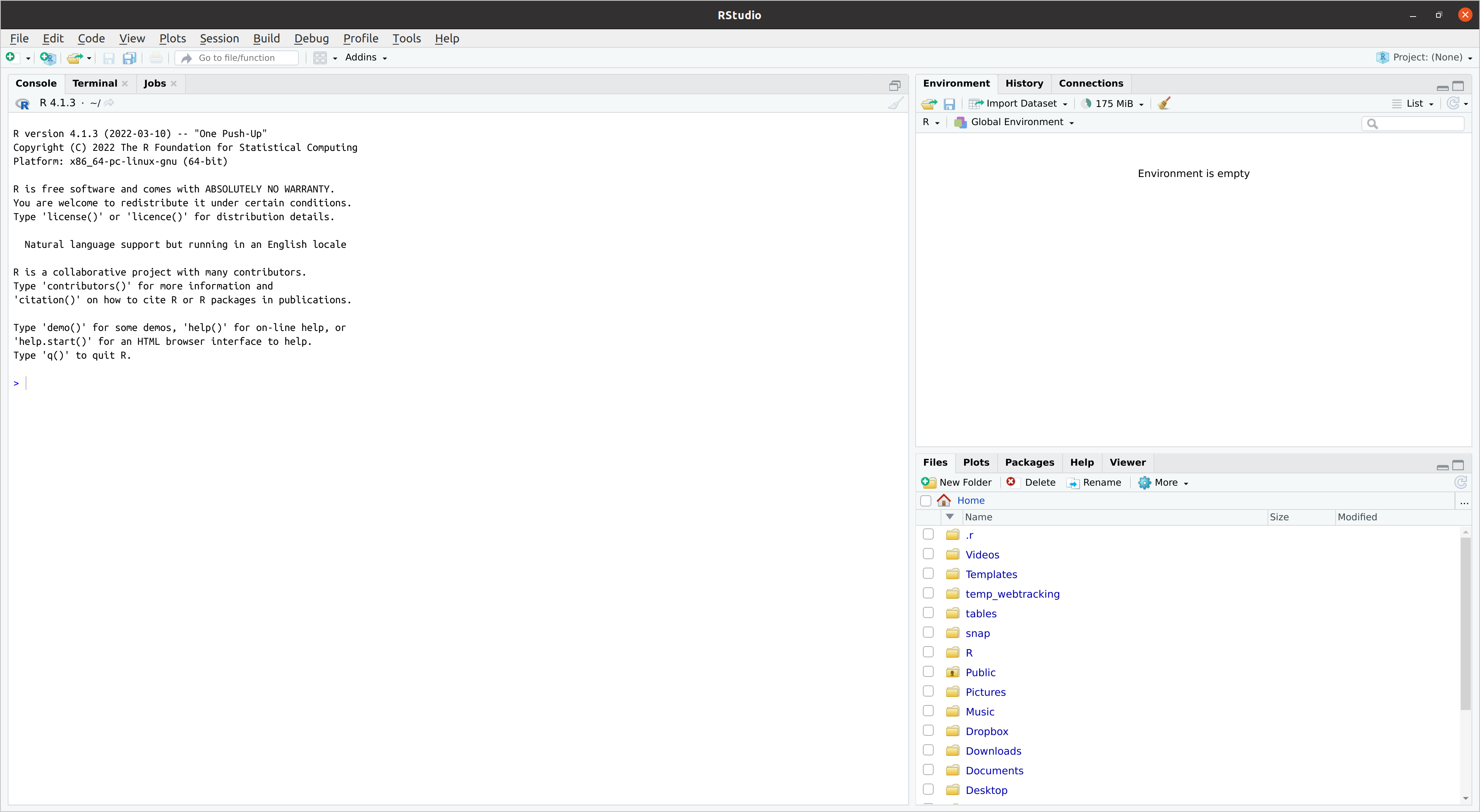Click the Open existing file icon
Viewport: 1480px width, 812px height.
(74, 57)
